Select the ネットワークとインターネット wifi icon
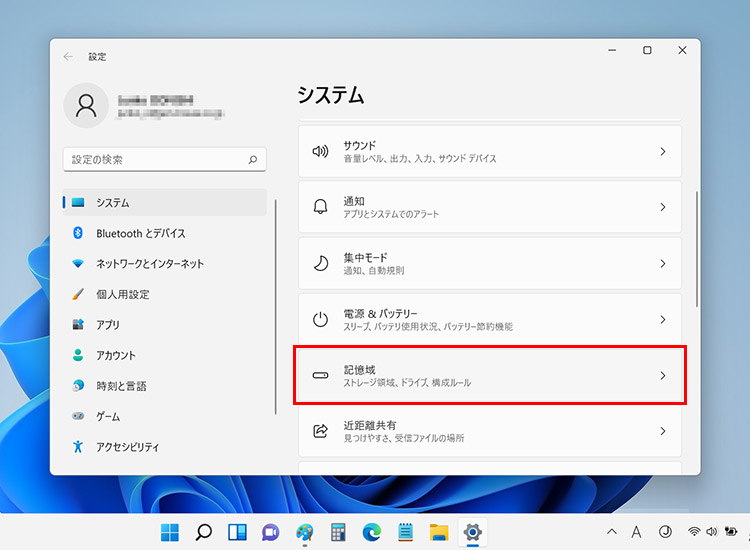Image resolution: width=750 pixels, height=550 pixels. (x=78, y=264)
